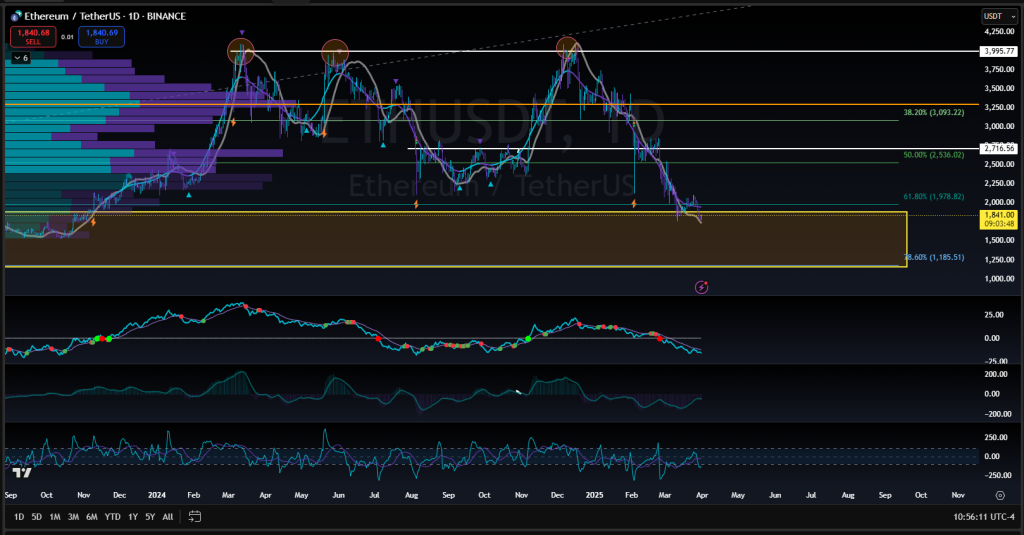Open the USDT currency dropdown
Viewport: 1024px width, 535px height.
pyautogui.click(x=999, y=16)
